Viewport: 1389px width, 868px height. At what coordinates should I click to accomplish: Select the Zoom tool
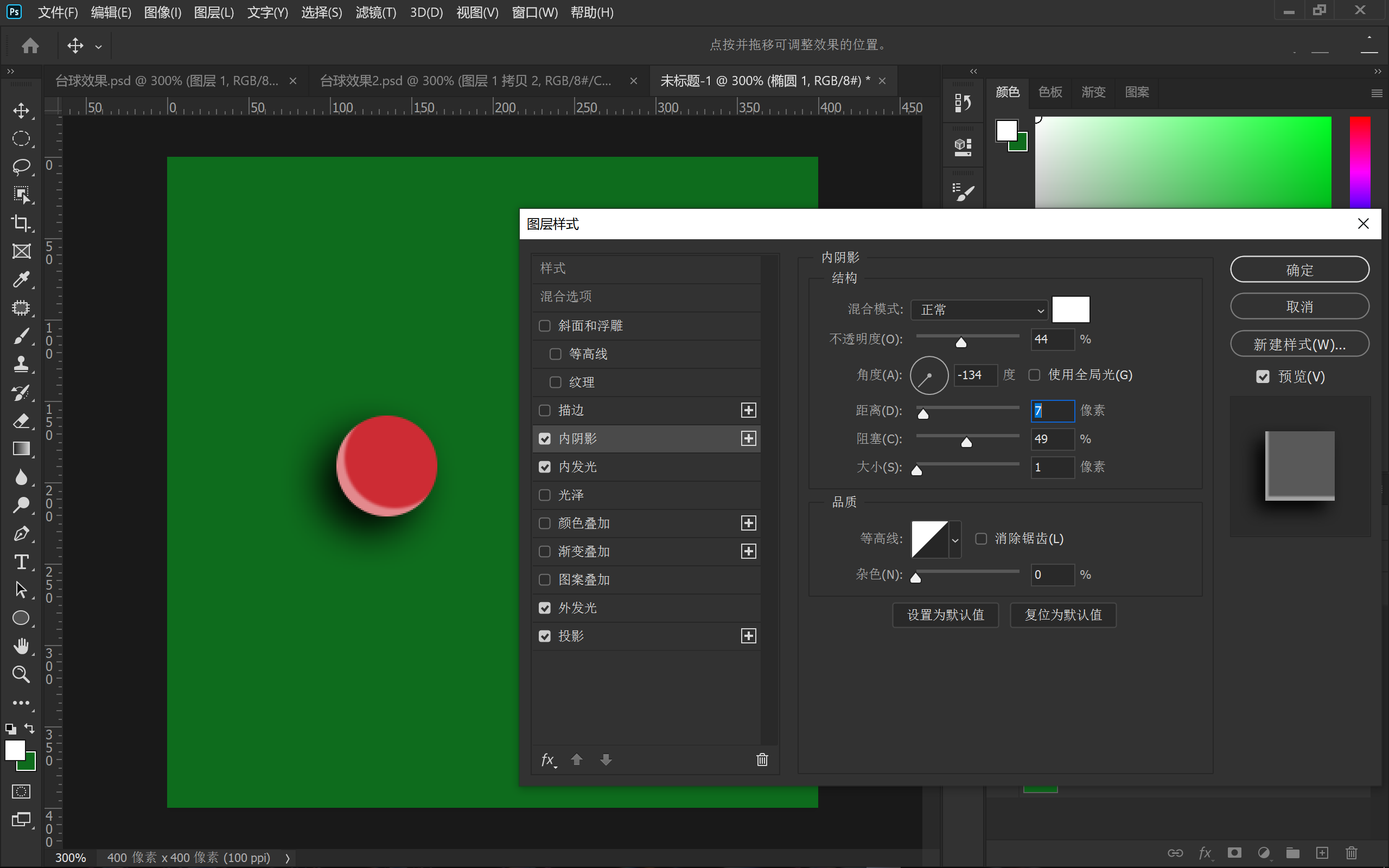(21, 674)
